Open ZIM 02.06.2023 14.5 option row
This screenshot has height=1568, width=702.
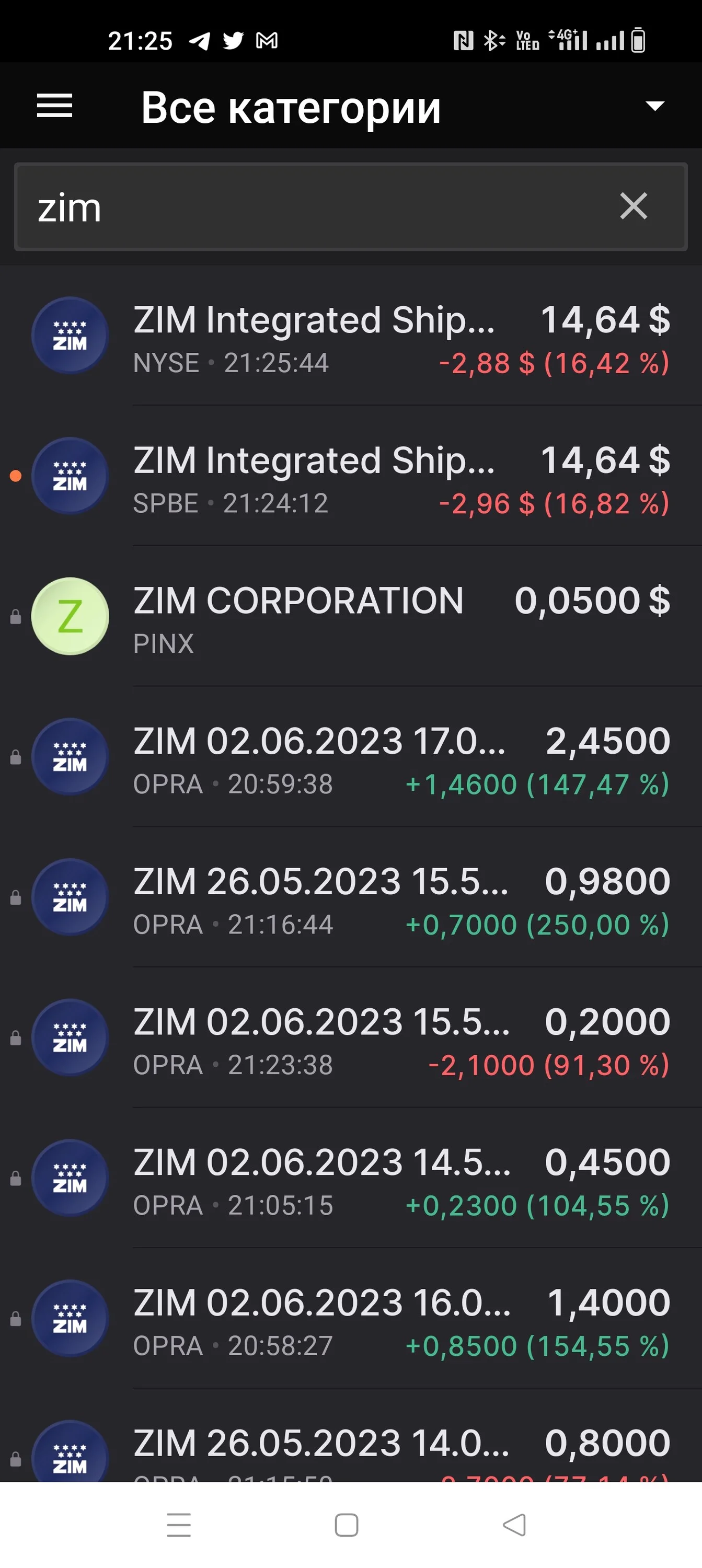pos(351,1178)
